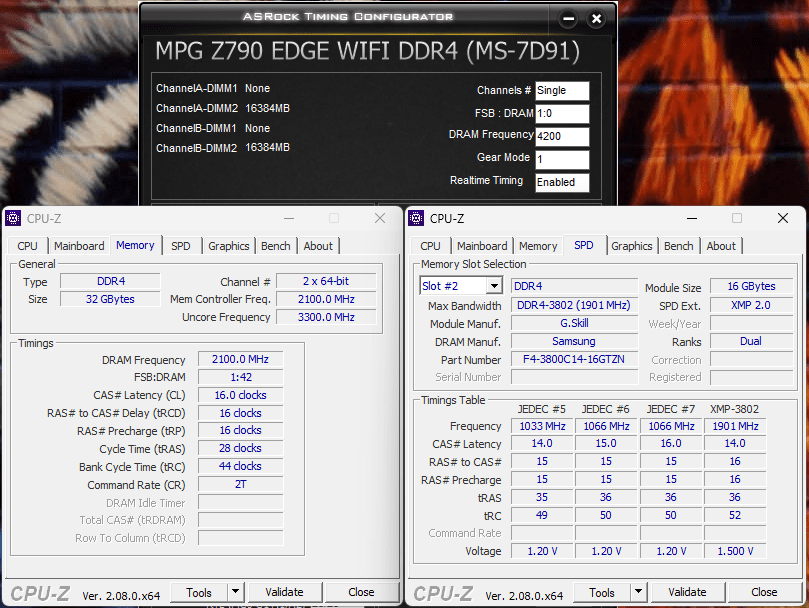Viewport: 809px width, 608px height.
Task: Click Close button in left CPU-Z window
Action: 361,592
